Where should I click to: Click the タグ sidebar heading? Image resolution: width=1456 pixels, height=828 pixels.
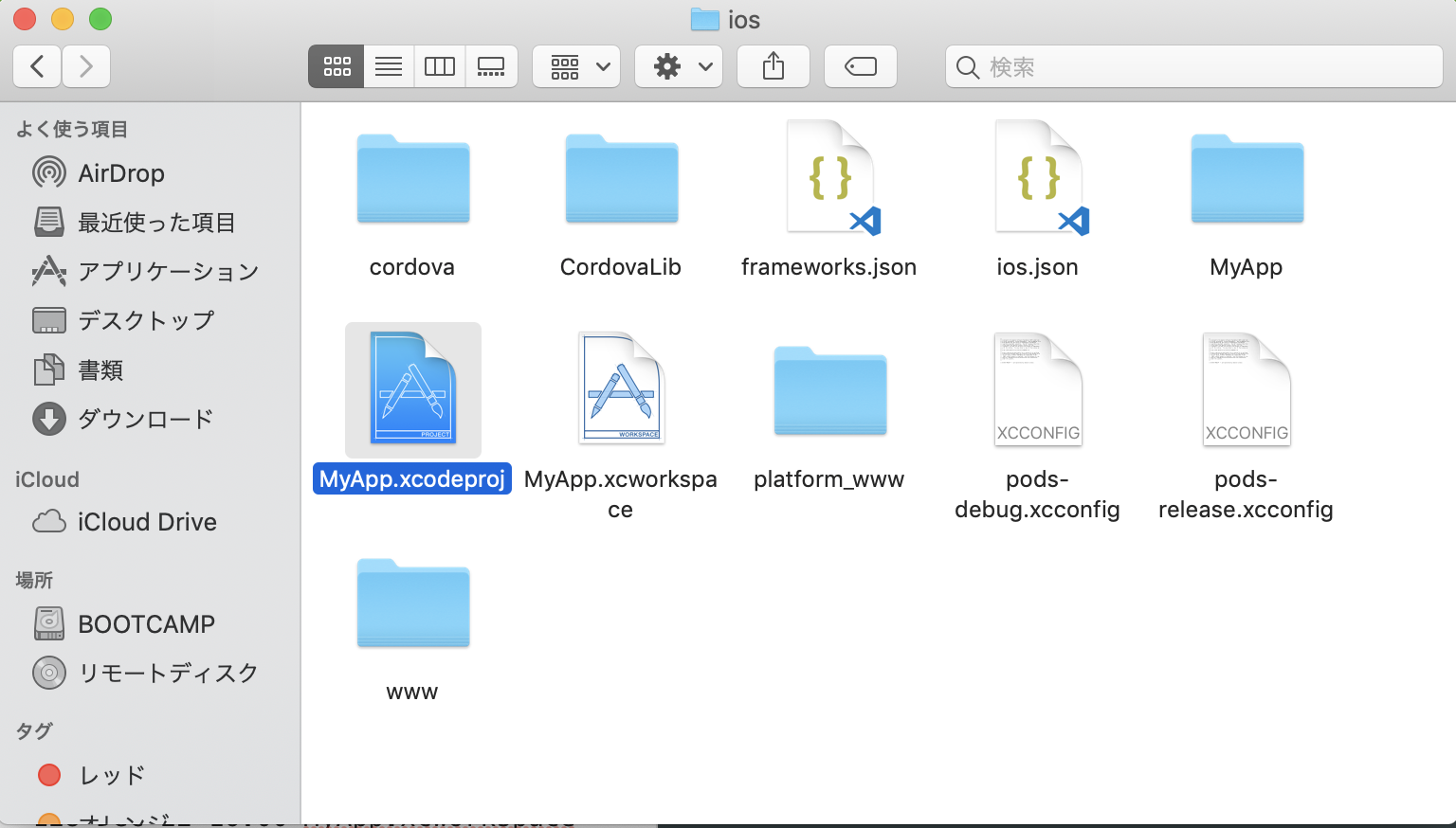point(34,730)
